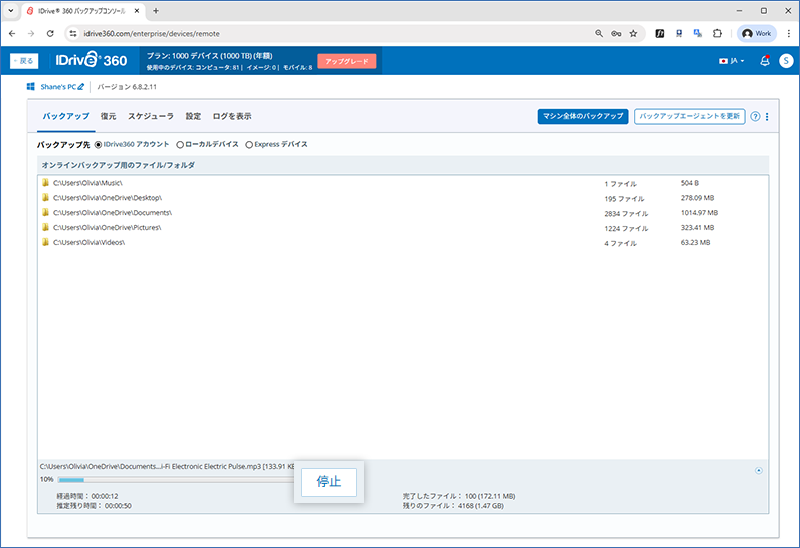Open the JA language dropdown
Screen dimensions: 800x548
(x=731, y=61)
